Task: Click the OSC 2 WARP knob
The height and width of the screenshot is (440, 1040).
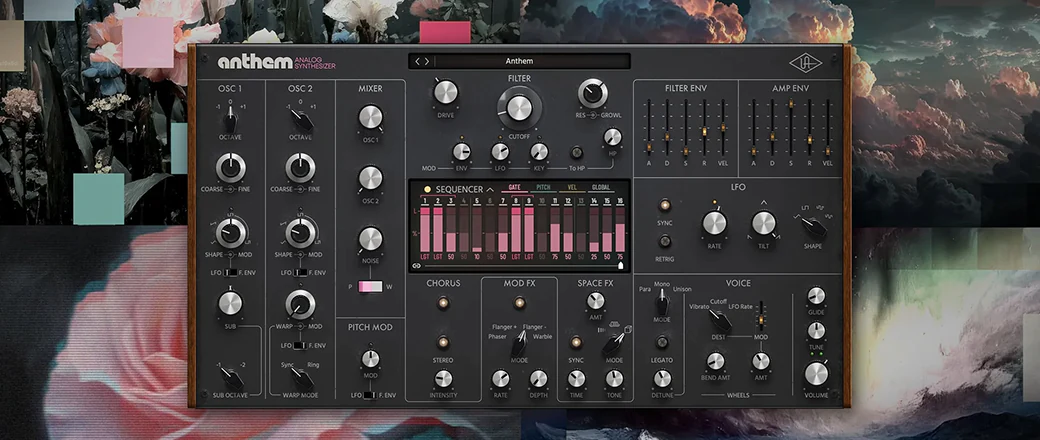Action: click(x=300, y=304)
